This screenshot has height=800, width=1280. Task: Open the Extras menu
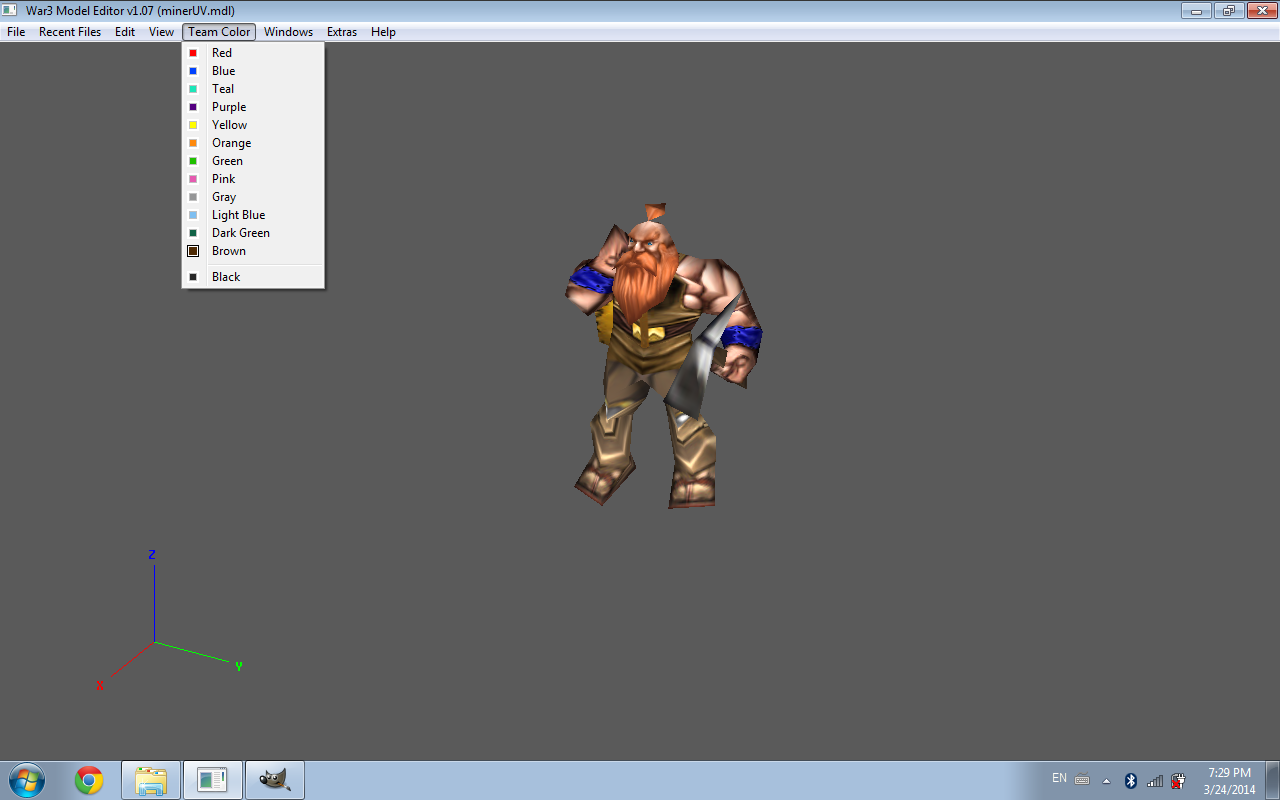[342, 32]
